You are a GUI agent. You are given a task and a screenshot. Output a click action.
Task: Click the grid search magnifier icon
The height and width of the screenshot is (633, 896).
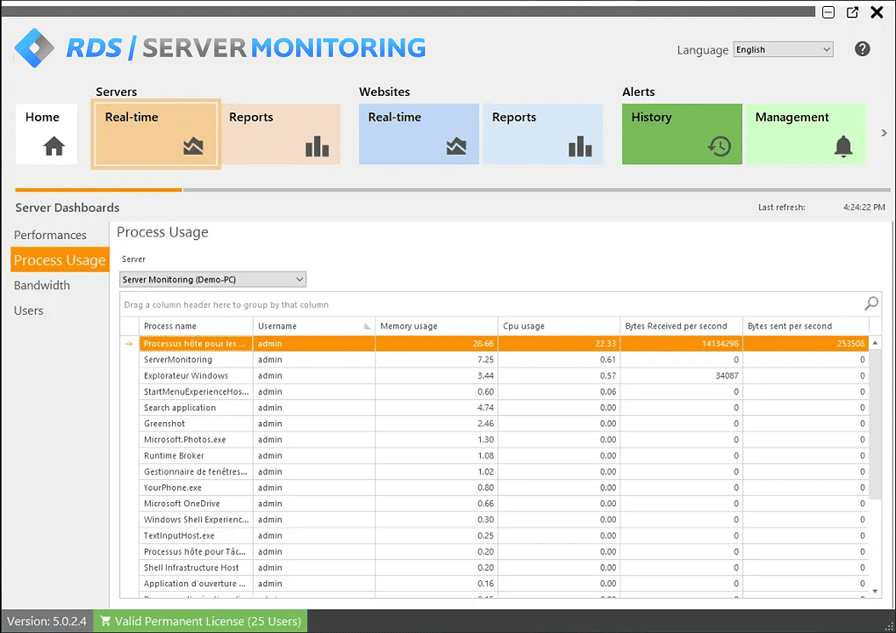871,304
